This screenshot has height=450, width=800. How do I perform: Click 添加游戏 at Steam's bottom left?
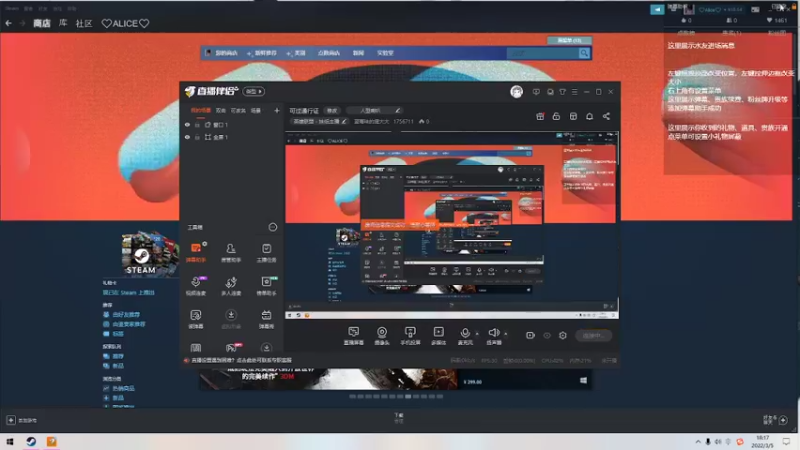pos(22,420)
